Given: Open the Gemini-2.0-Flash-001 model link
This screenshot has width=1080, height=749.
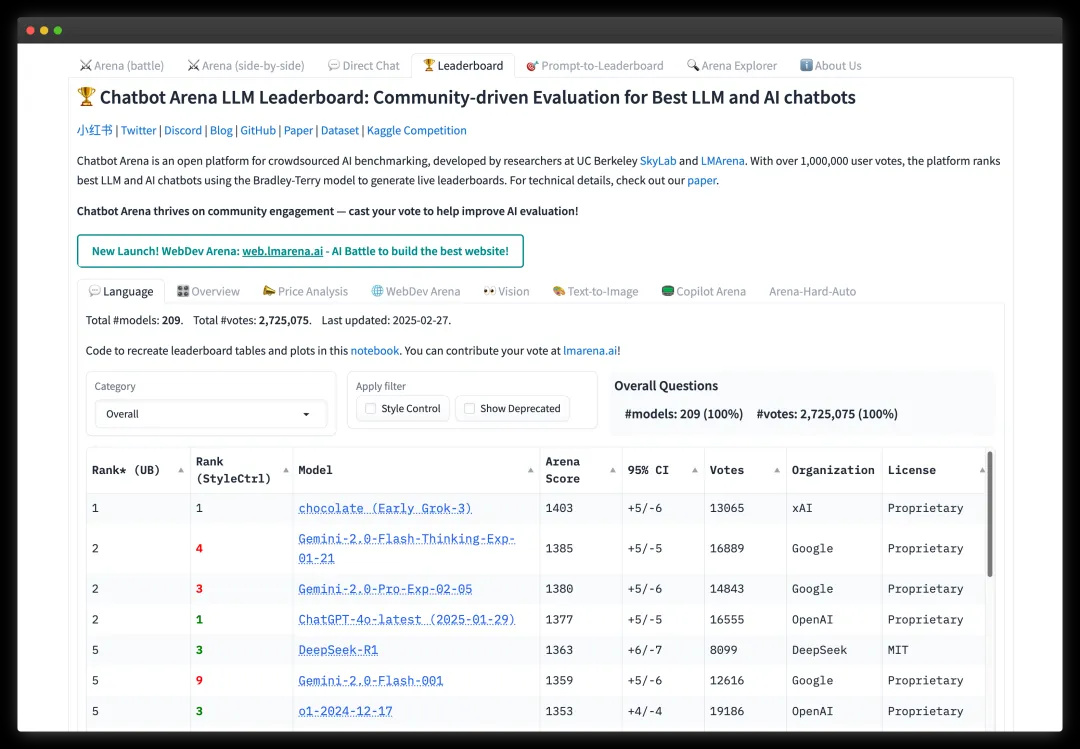Looking at the screenshot, I should coord(371,680).
